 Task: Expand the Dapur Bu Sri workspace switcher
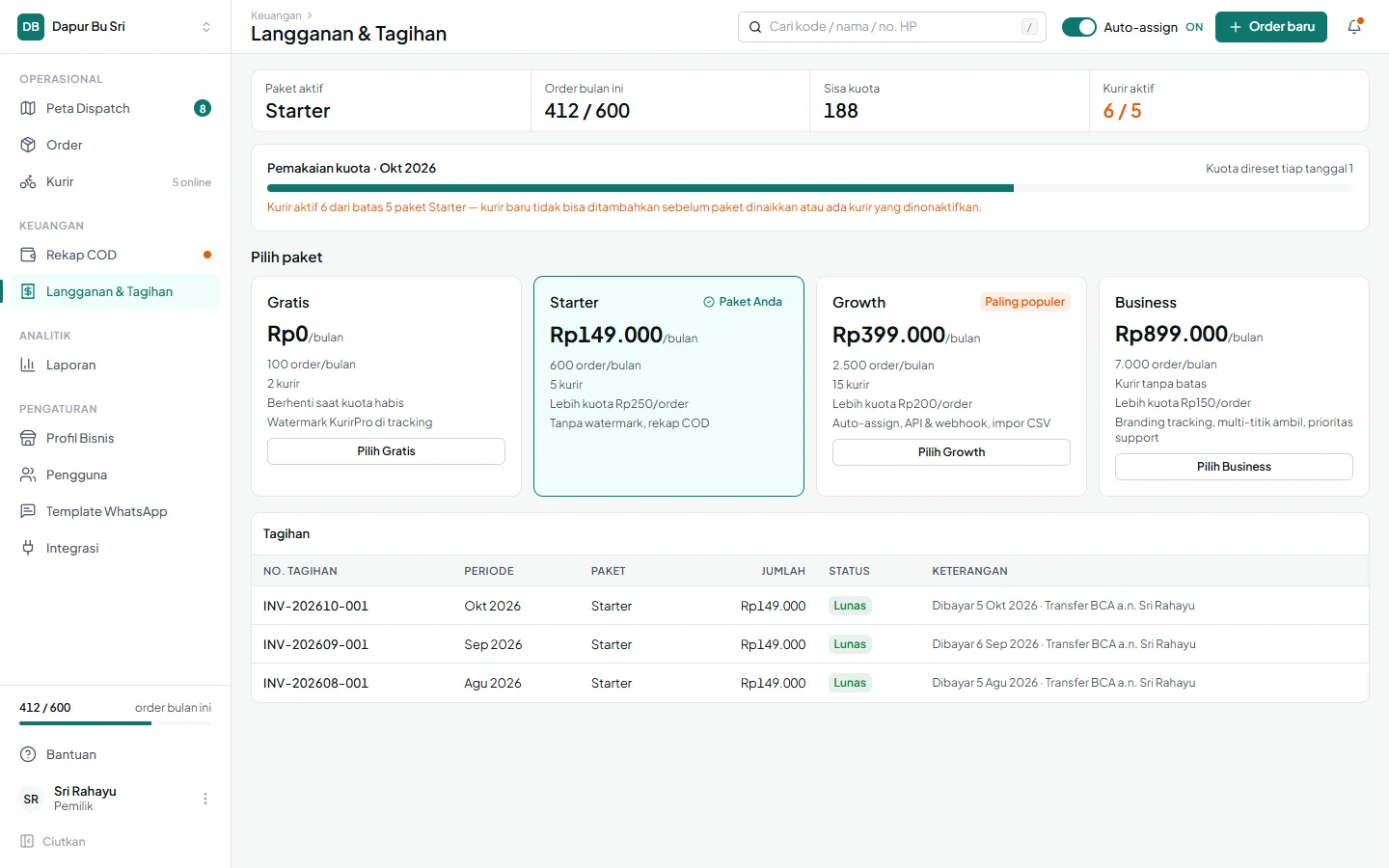(205, 27)
